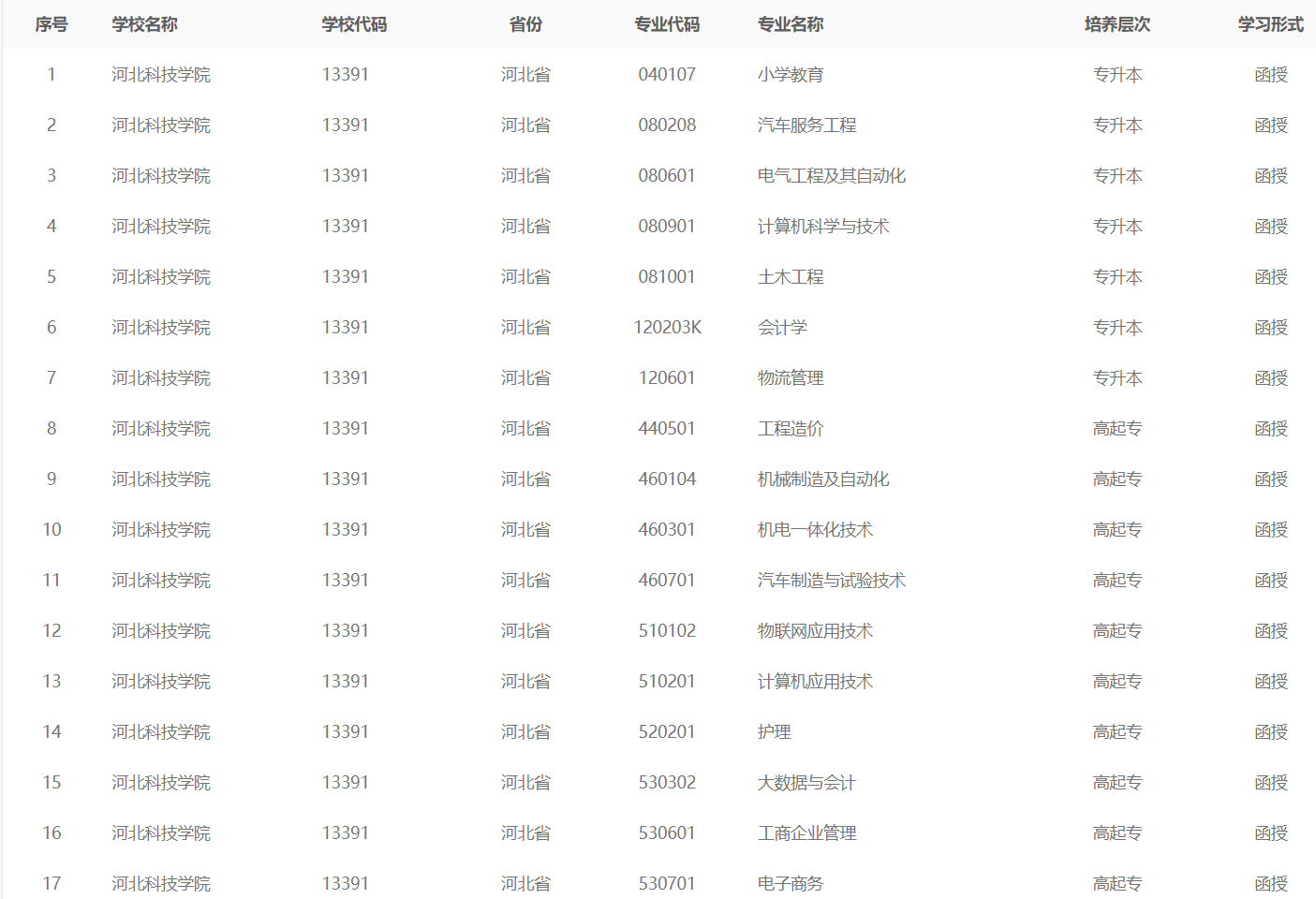Viewport: 1316px width, 899px height.
Task: Click school code 13391 in 工程造价 row
Action: (x=345, y=429)
